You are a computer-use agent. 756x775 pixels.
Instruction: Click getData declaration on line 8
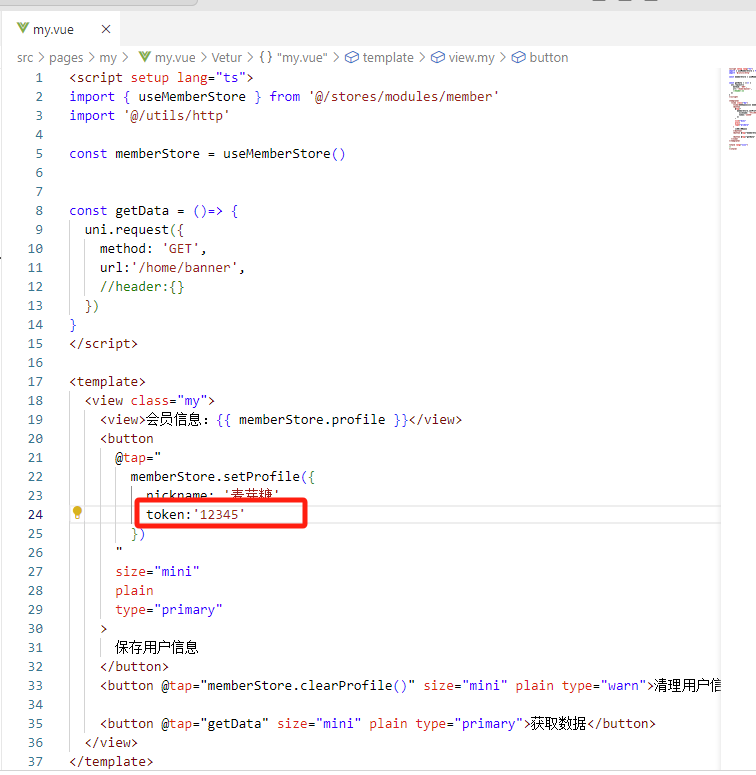(142, 211)
